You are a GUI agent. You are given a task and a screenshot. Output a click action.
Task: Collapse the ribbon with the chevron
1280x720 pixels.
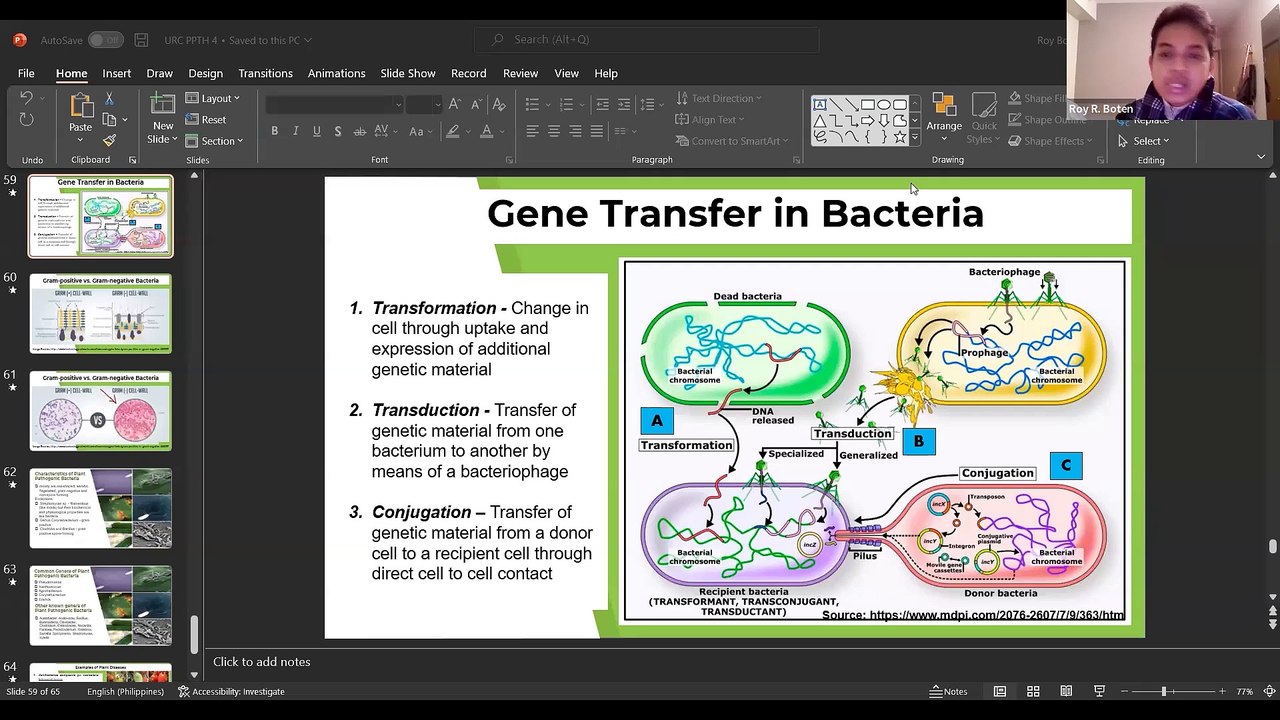[1261, 157]
